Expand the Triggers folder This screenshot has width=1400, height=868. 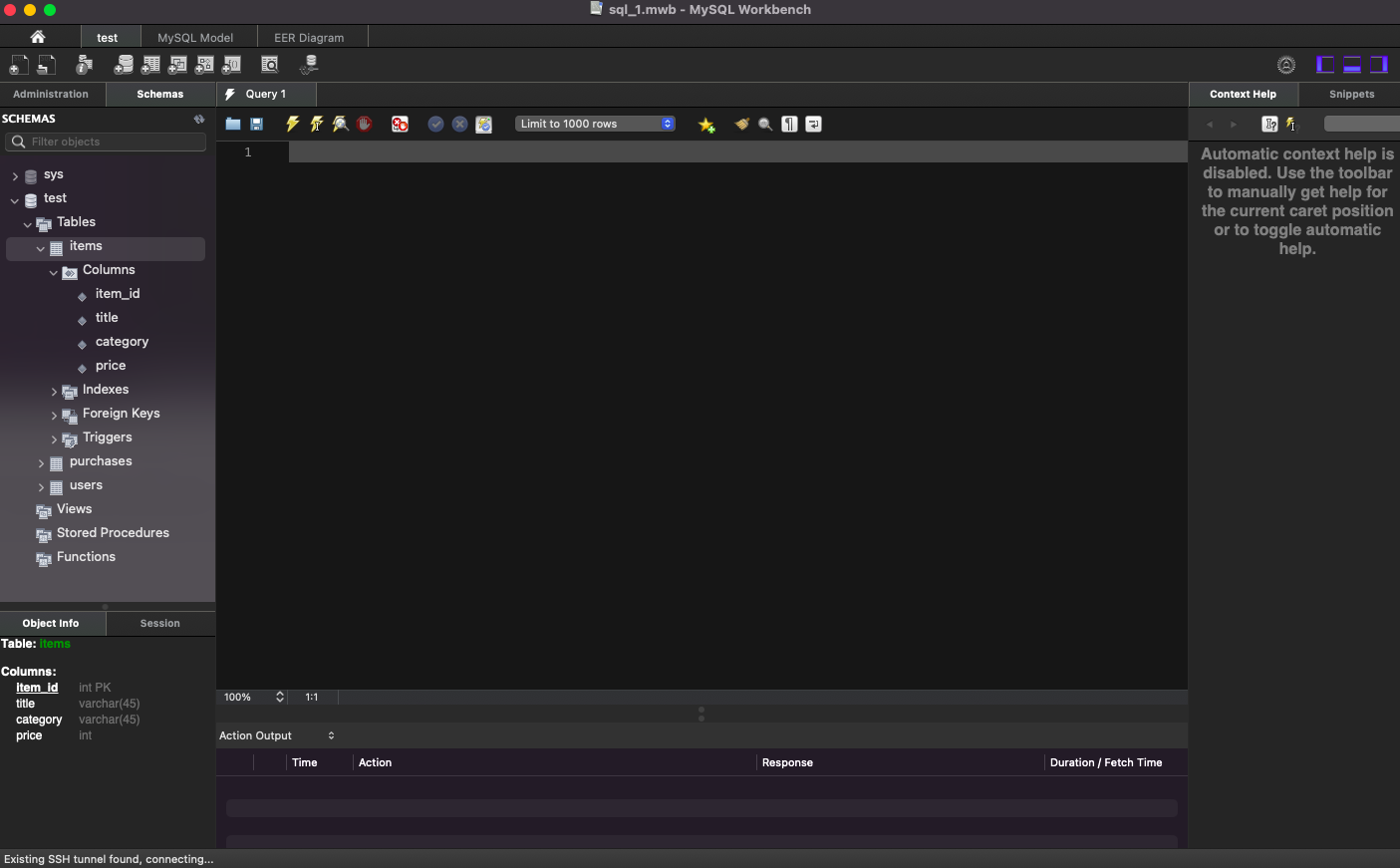pos(54,439)
